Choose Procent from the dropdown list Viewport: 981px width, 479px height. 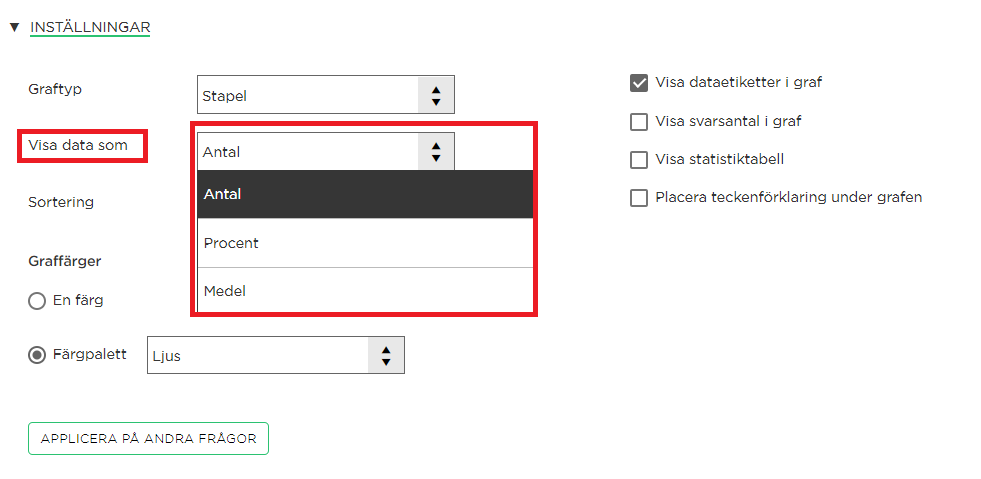point(365,243)
